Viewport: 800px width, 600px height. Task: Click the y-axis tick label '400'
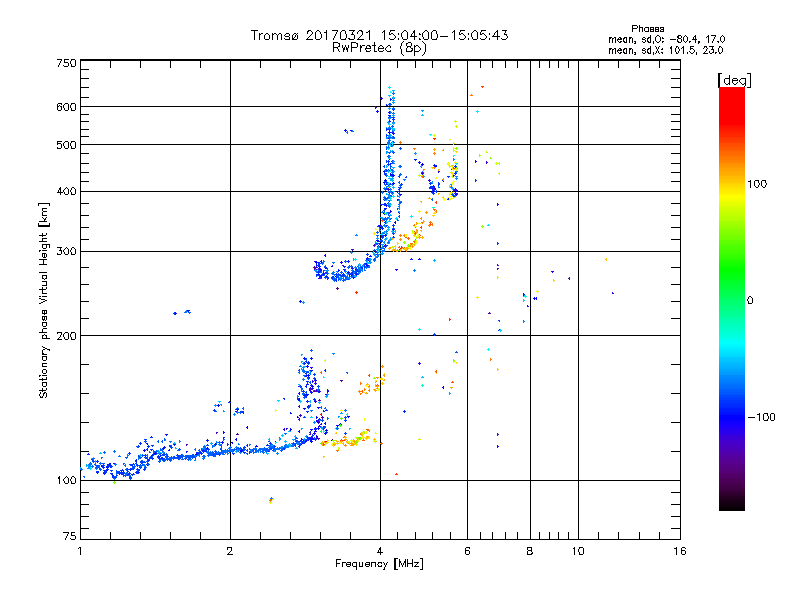(x=67, y=192)
